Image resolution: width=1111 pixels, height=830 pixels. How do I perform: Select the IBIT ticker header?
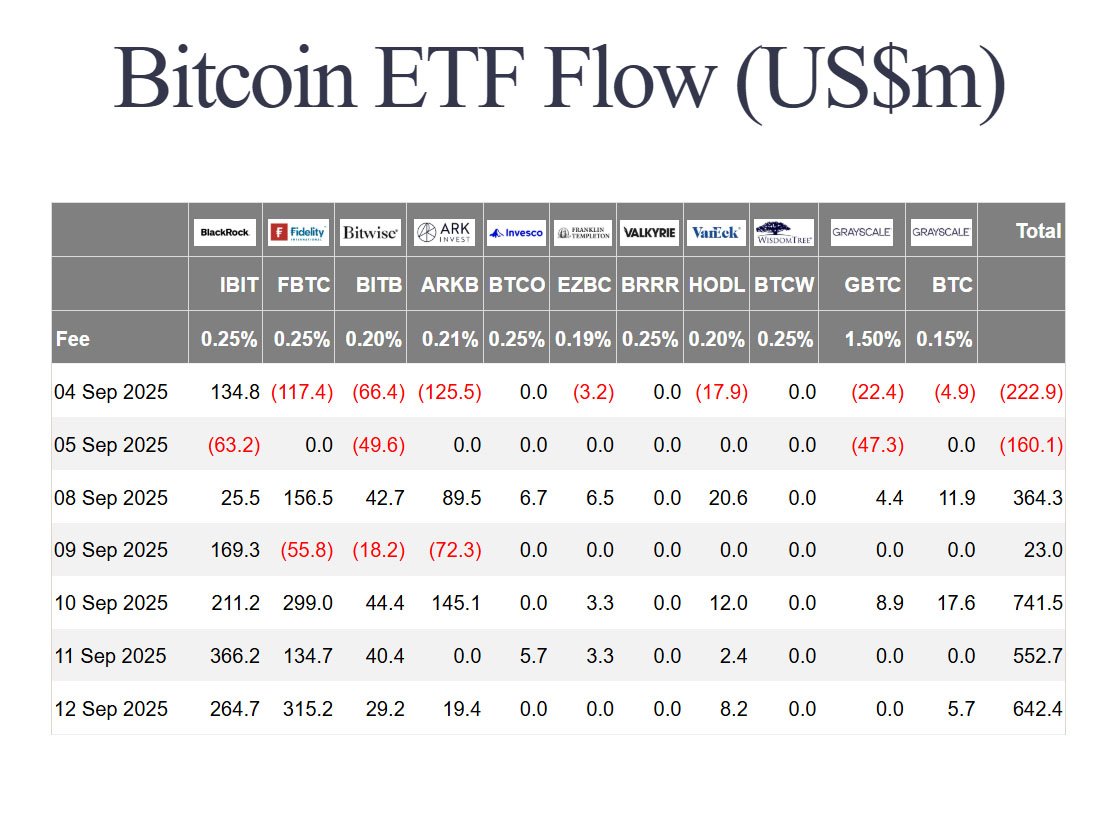(239, 285)
